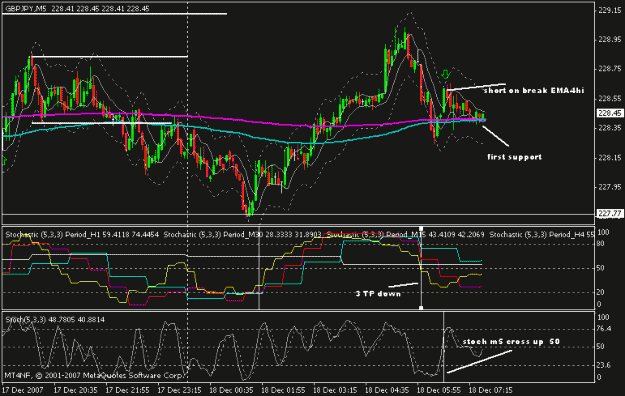
Task: Click the 80 level on the multi-timeframe stochastic scale
Action: 602,244
